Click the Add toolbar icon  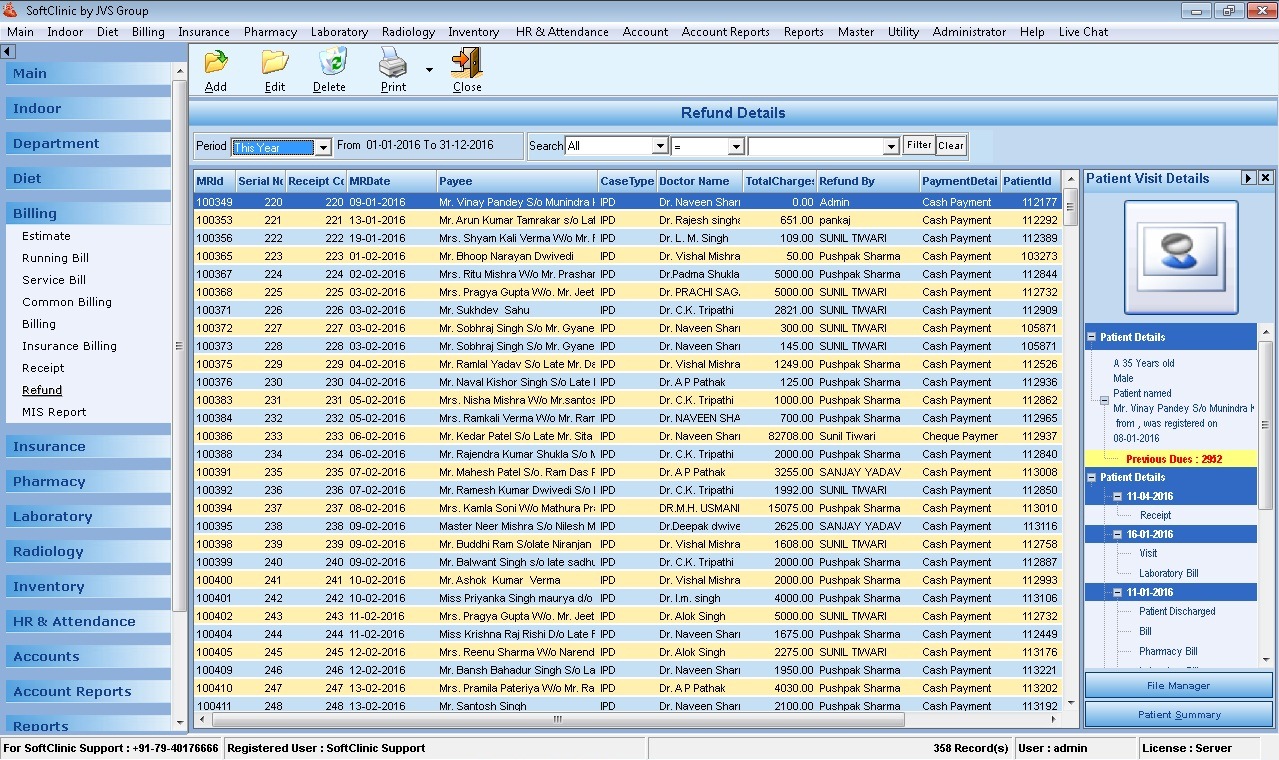point(216,64)
